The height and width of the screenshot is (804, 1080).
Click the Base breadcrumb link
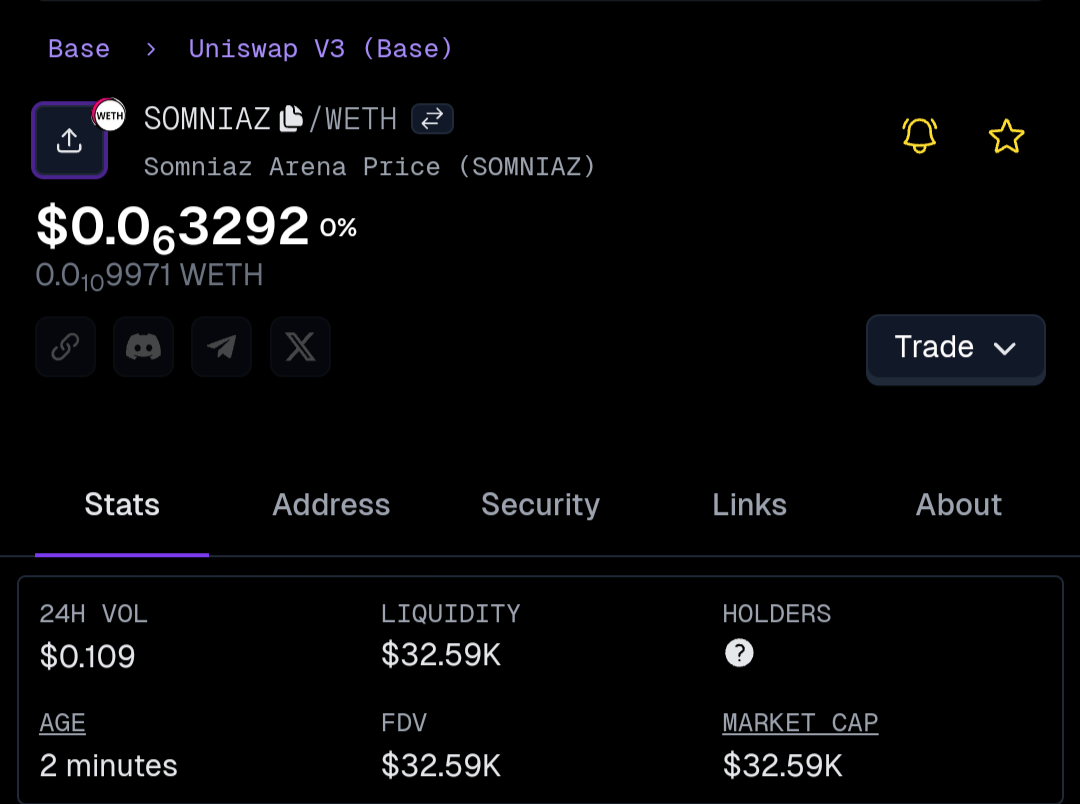tap(79, 48)
